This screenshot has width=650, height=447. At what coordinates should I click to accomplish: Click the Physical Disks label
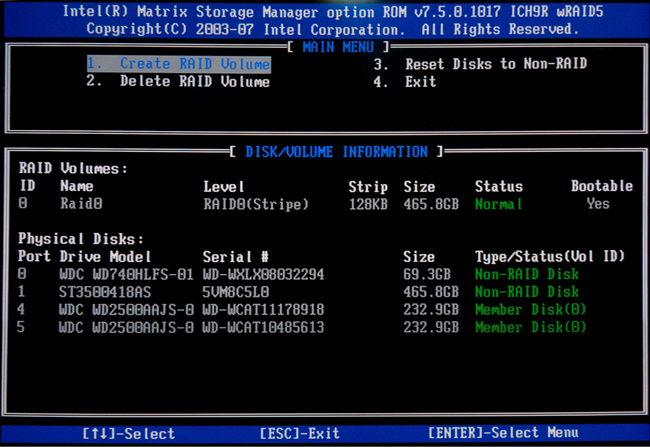pos(81,239)
